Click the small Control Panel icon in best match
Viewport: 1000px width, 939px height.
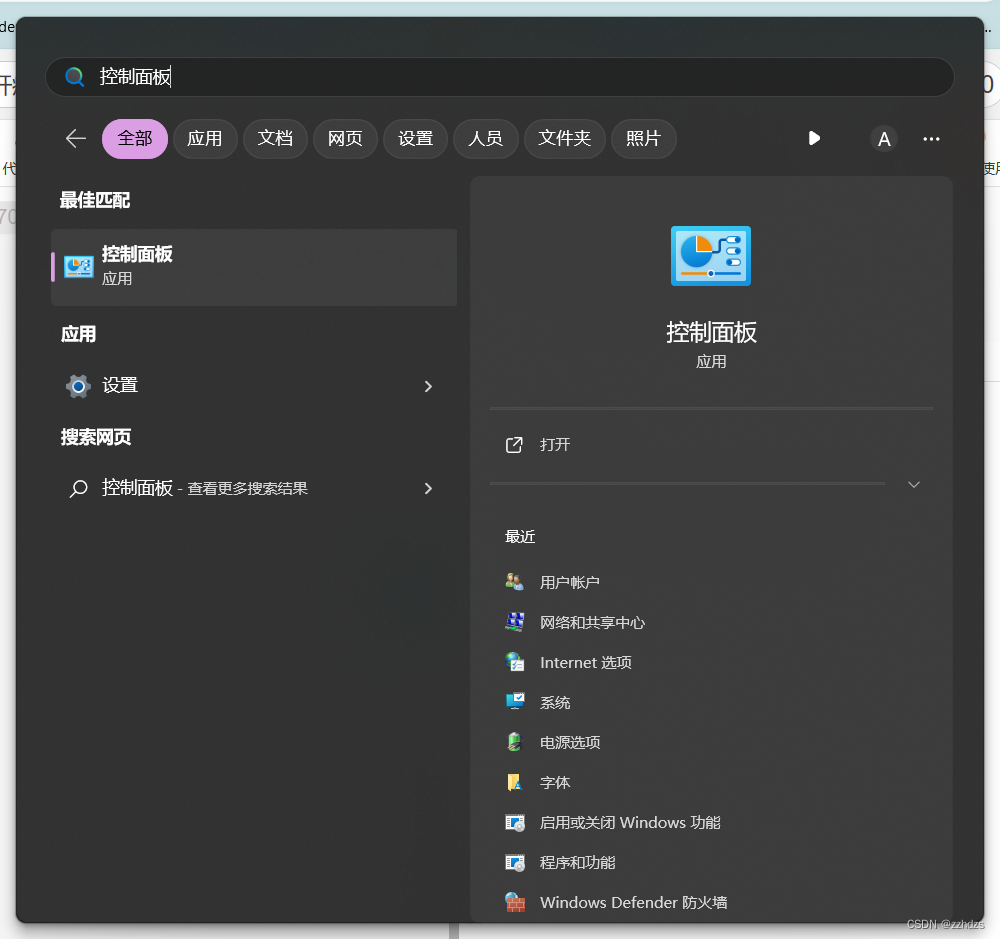click(79, 267)
